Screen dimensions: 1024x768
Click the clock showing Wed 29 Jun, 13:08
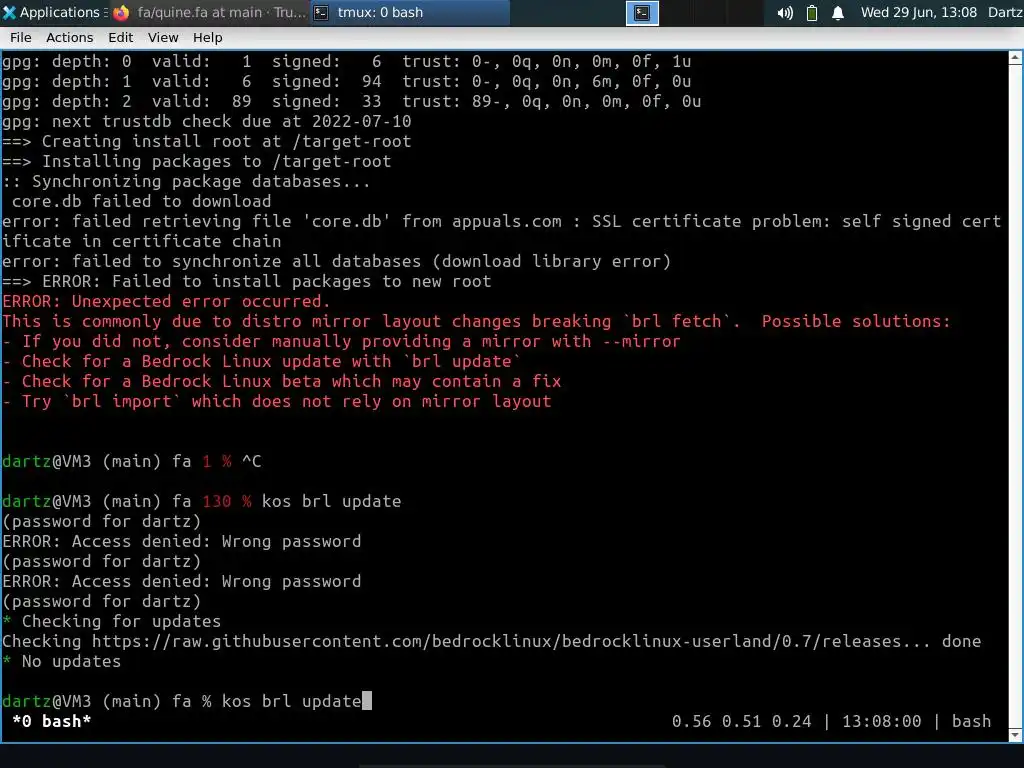point(918,12)
